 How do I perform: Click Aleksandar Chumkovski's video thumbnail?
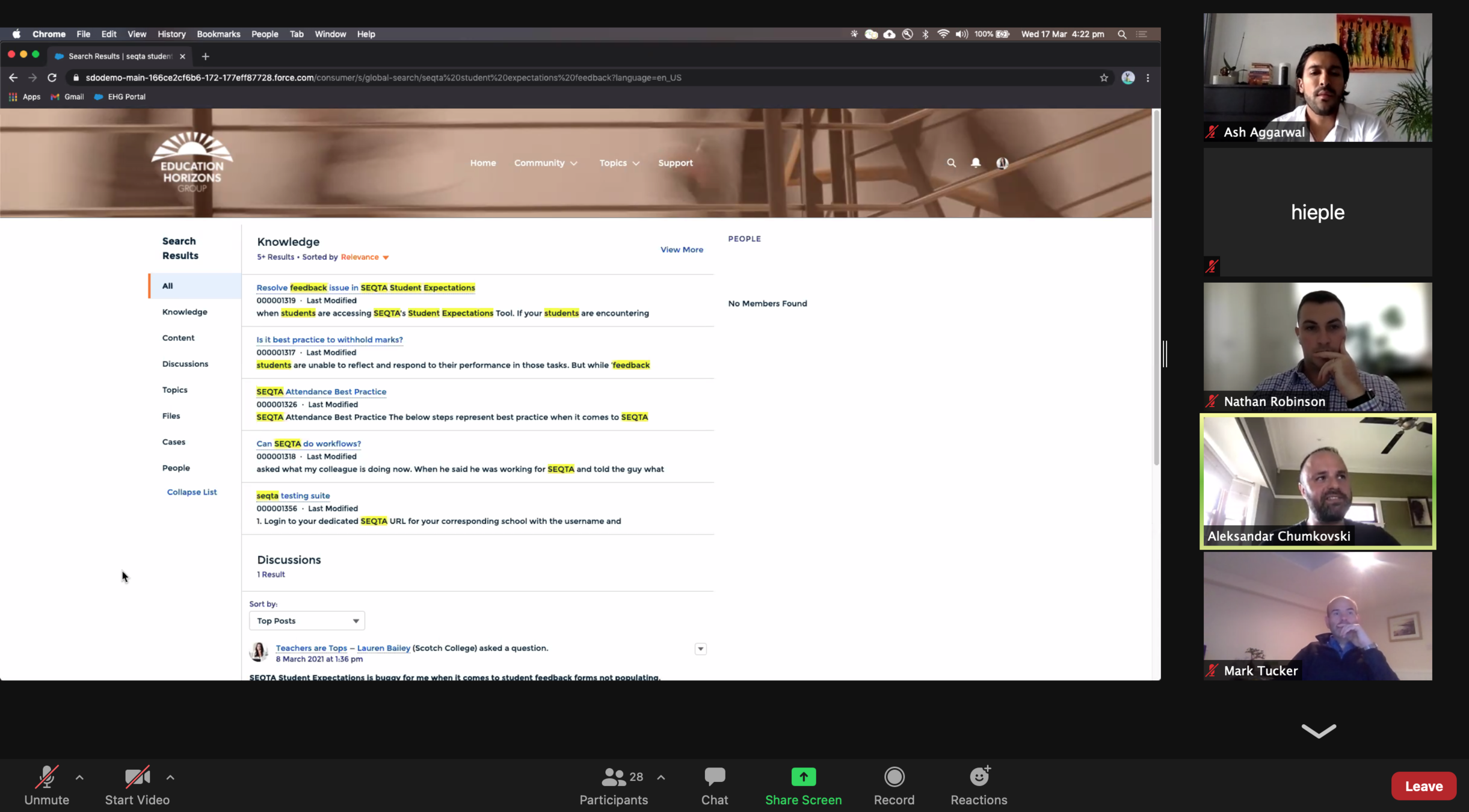click(1317, 481)
